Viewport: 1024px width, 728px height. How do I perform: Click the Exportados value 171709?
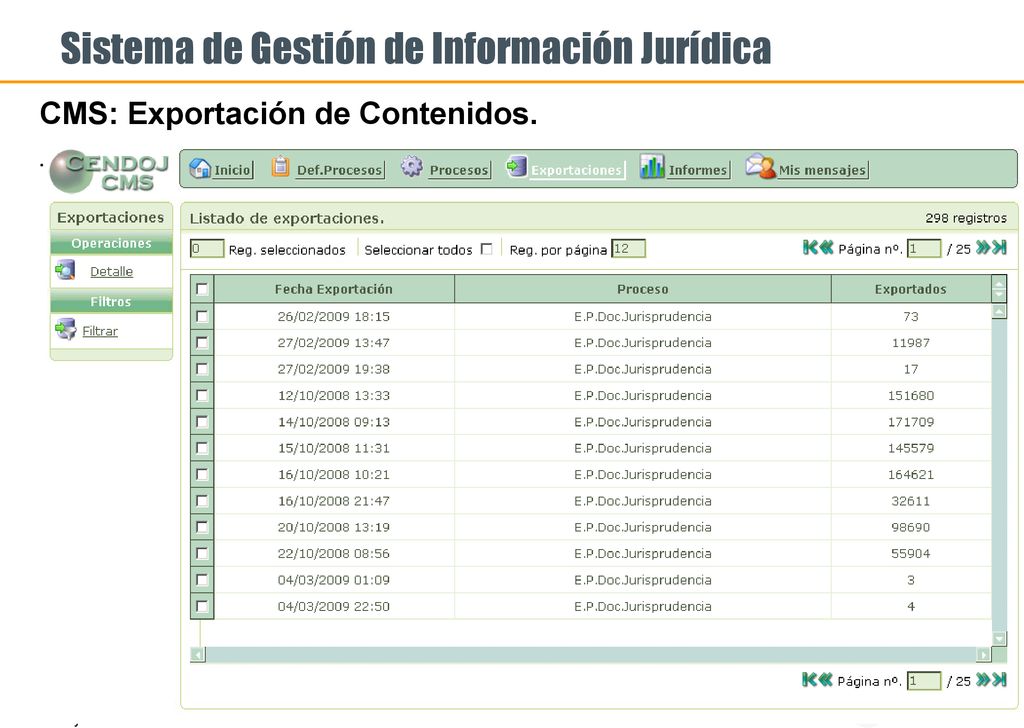(910, 422)
